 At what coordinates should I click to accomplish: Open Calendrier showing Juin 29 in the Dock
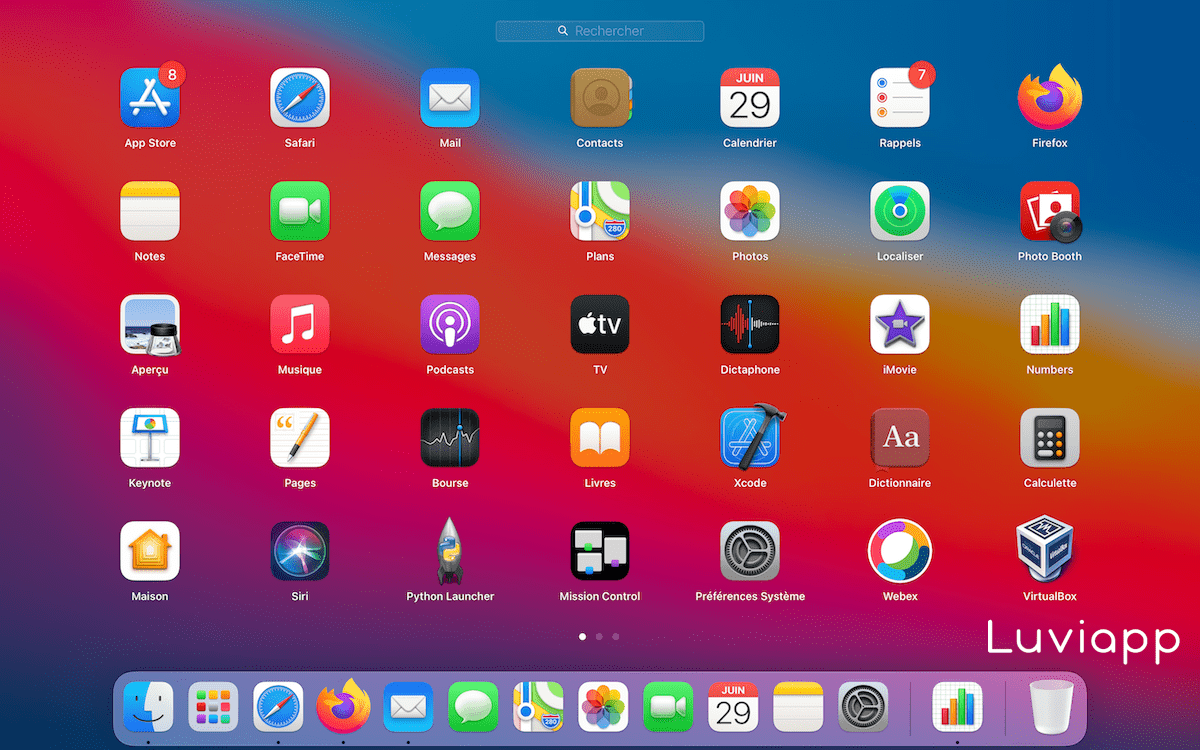(733, 706)
